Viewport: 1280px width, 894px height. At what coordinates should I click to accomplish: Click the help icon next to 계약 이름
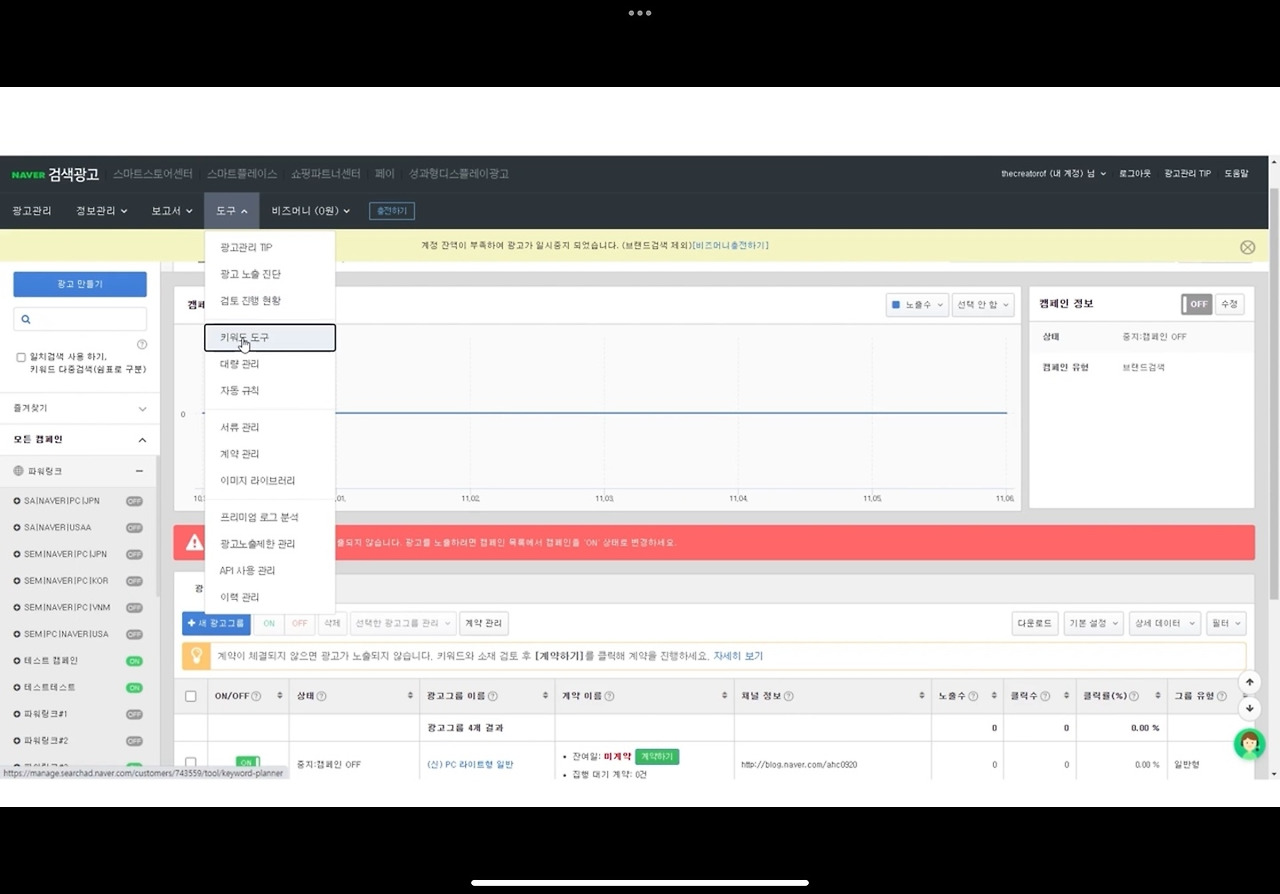[609, 696]
